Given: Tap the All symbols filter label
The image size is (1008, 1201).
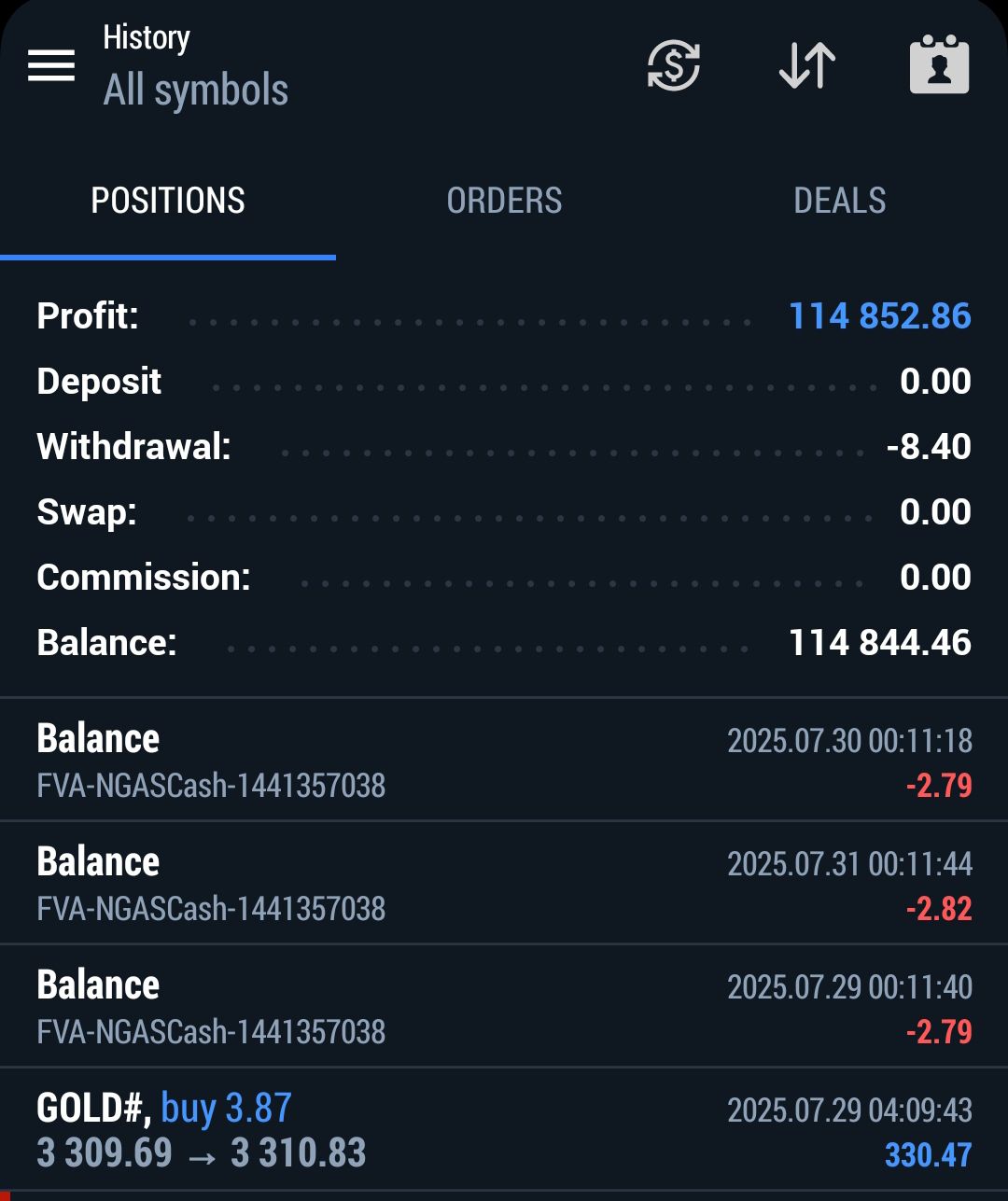Looking at the screenshot, I should click(196, 91).
